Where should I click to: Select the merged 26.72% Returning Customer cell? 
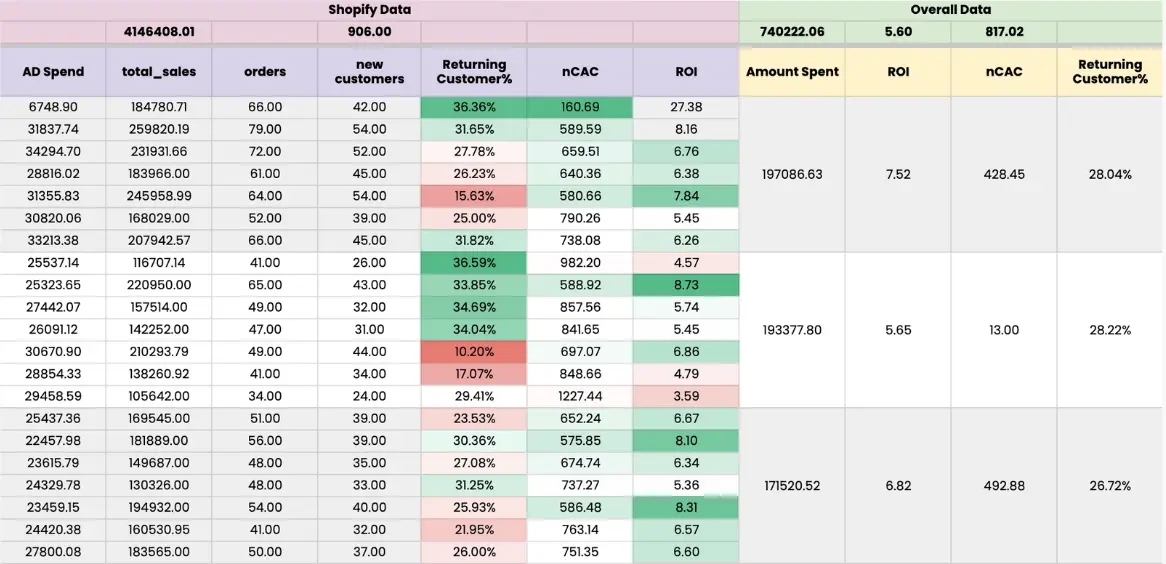[1110, 486]
